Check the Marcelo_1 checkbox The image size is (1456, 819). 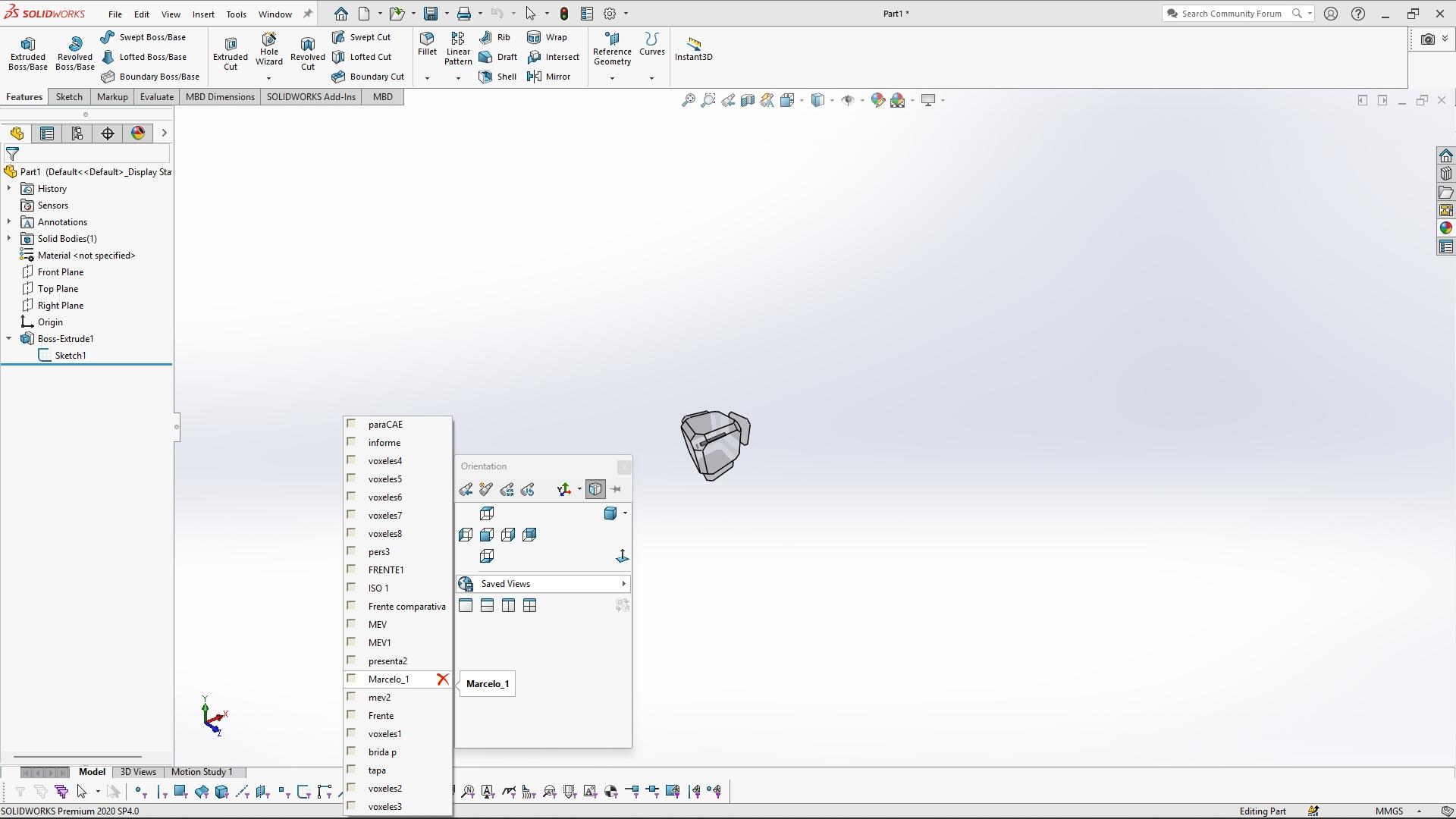352,679
